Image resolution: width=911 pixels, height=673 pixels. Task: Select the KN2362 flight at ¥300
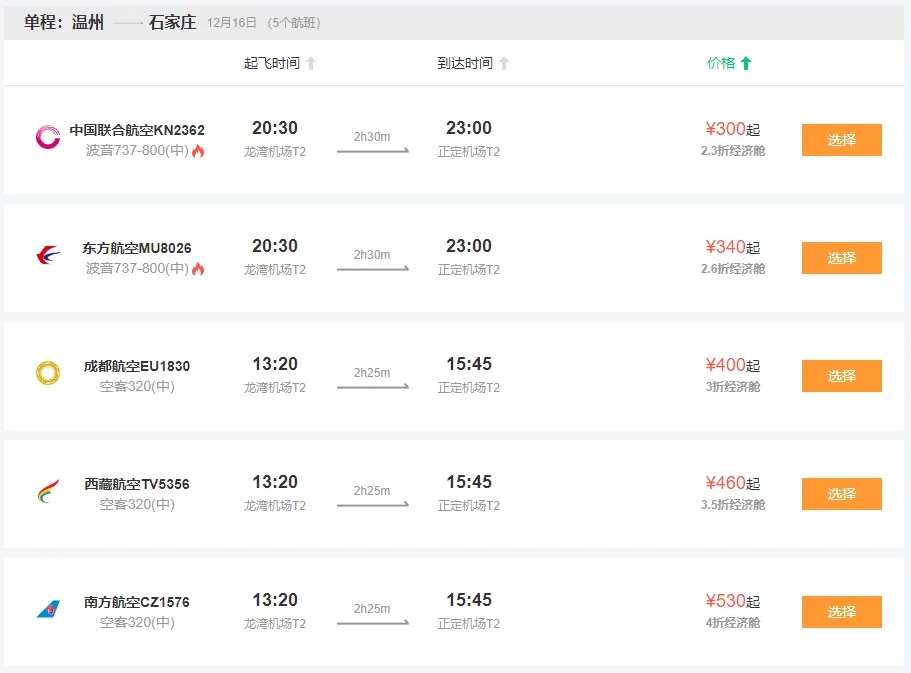[841, 140]
